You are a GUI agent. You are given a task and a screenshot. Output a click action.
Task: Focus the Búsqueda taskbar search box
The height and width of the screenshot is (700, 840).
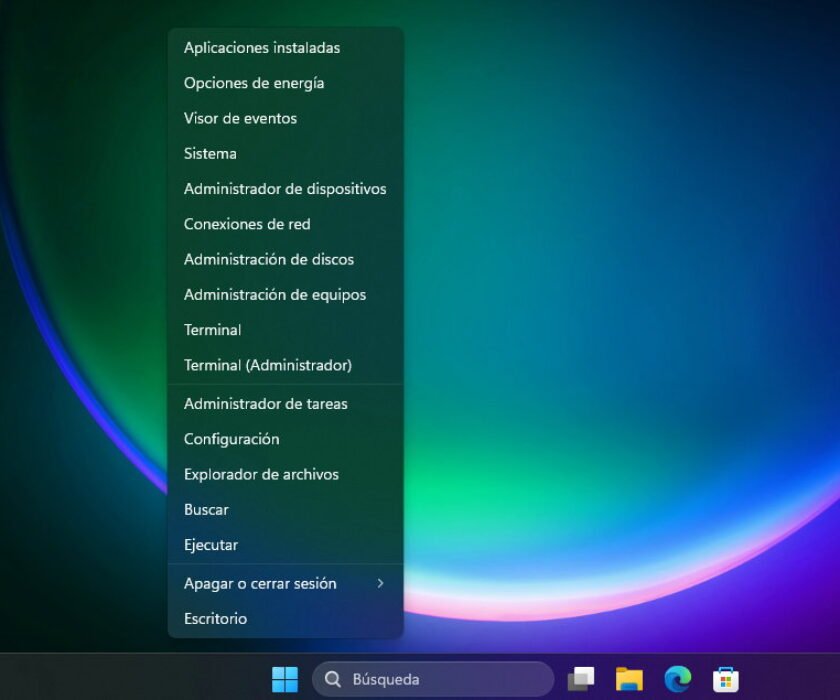[x=433, y=679]
